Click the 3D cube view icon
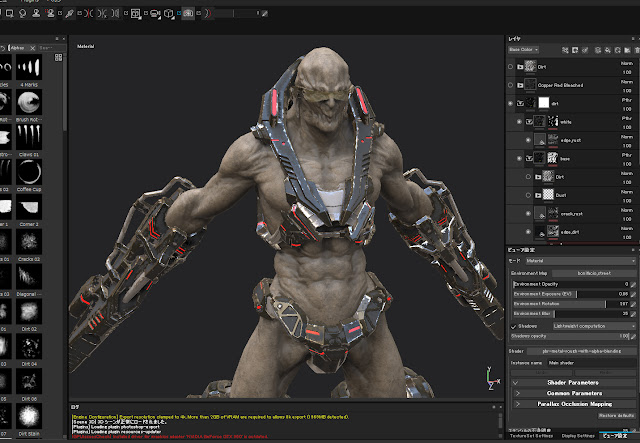The height and width of the screenshot is (443, 640). [169, 13]
